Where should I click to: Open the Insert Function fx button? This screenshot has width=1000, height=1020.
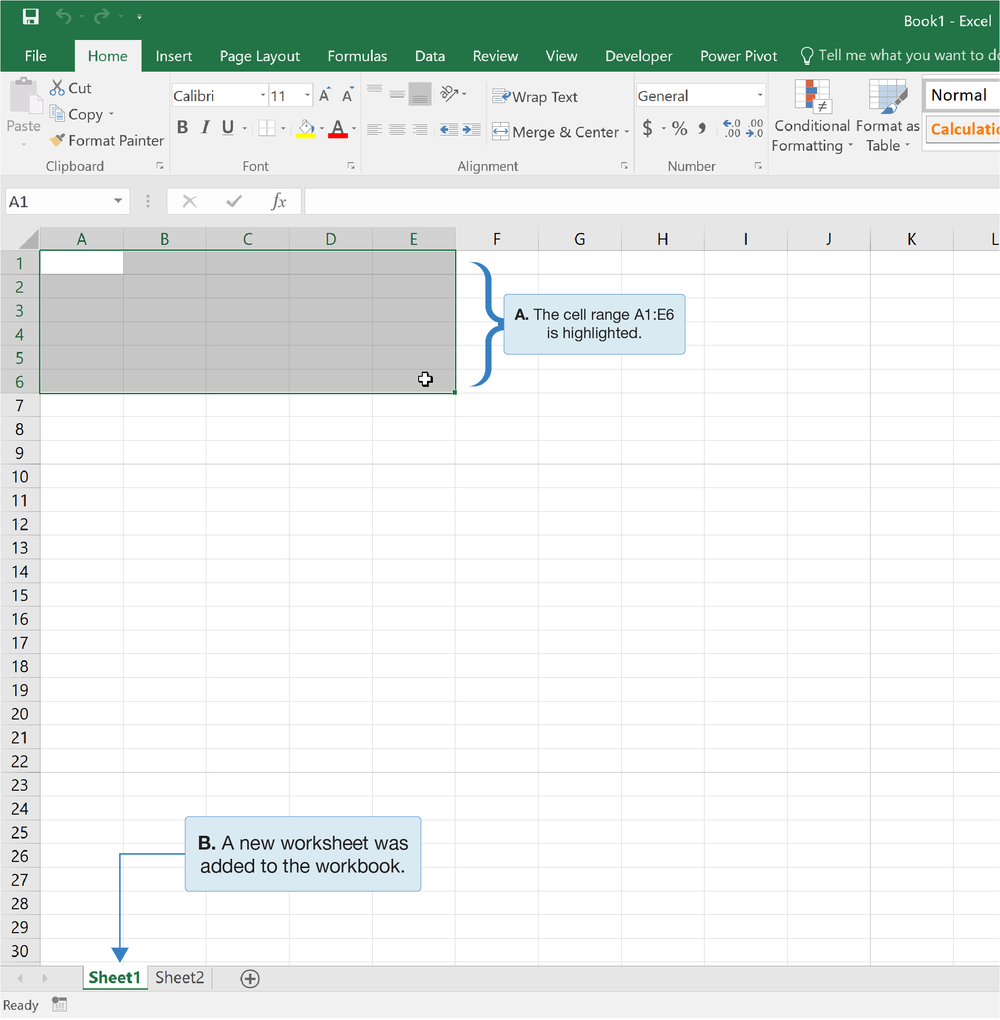(x=278, y=201)
